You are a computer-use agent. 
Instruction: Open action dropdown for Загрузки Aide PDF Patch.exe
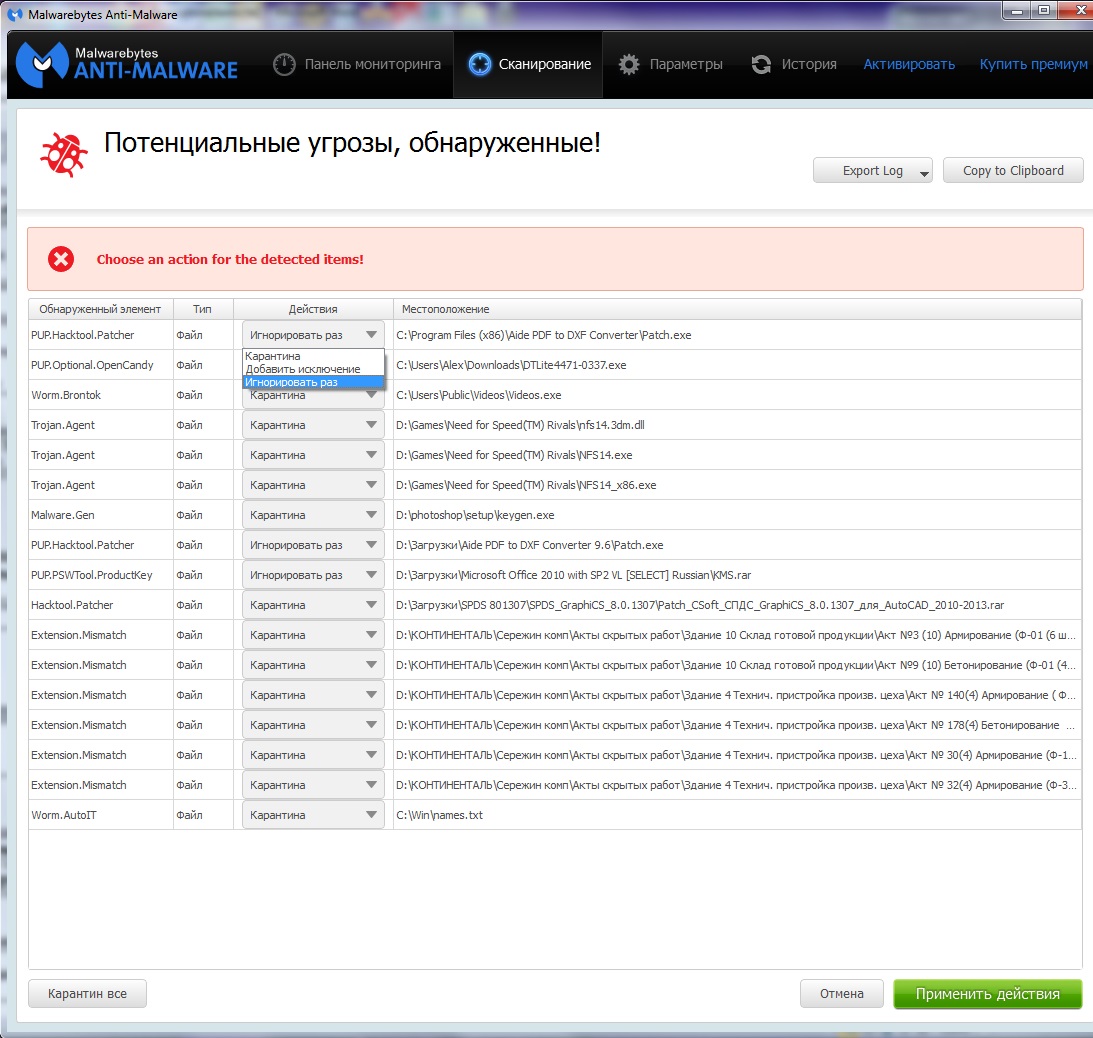pyautogui.click(x=313, y=545)
